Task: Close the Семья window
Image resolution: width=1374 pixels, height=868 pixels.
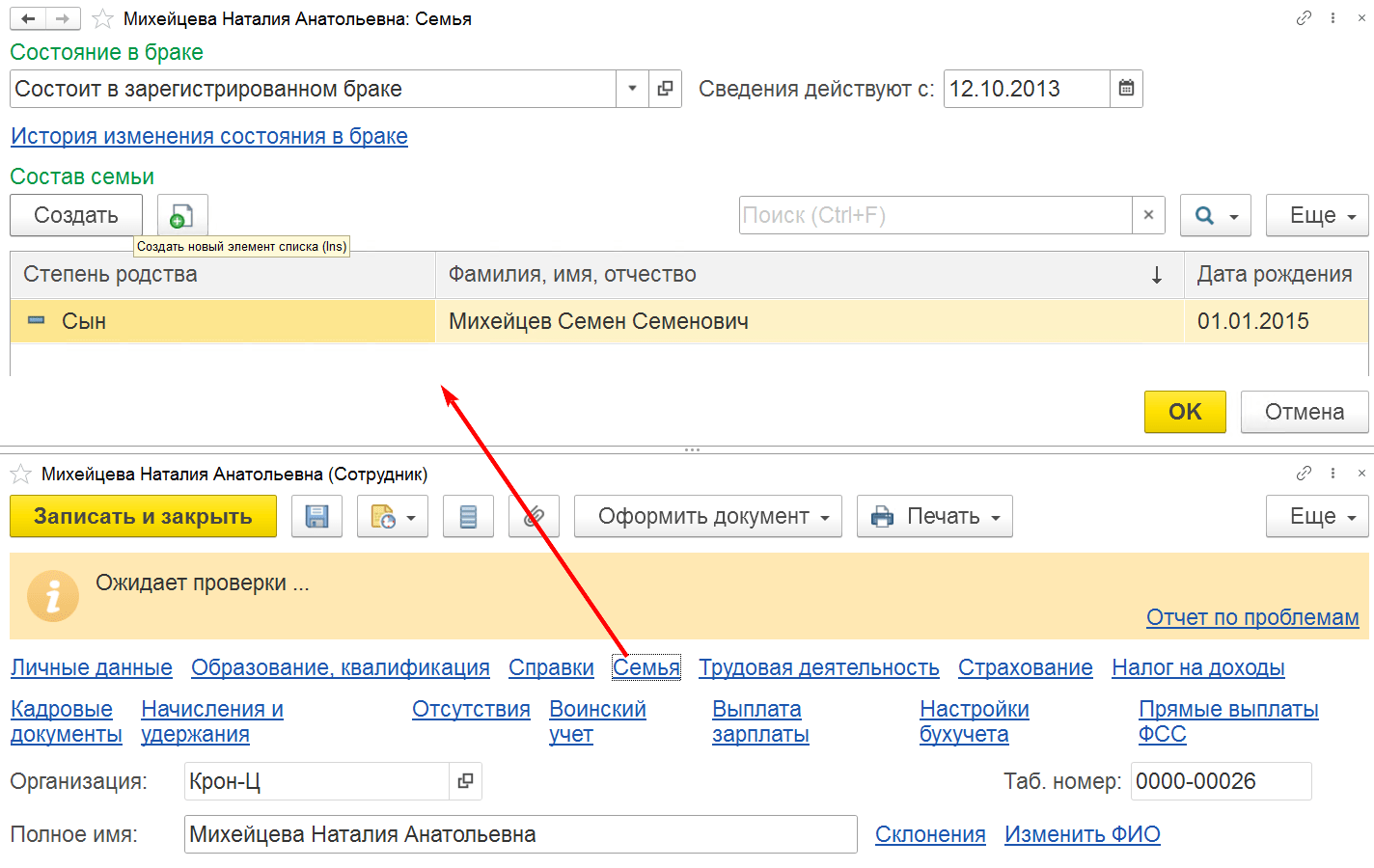Action: point(1361,17)
